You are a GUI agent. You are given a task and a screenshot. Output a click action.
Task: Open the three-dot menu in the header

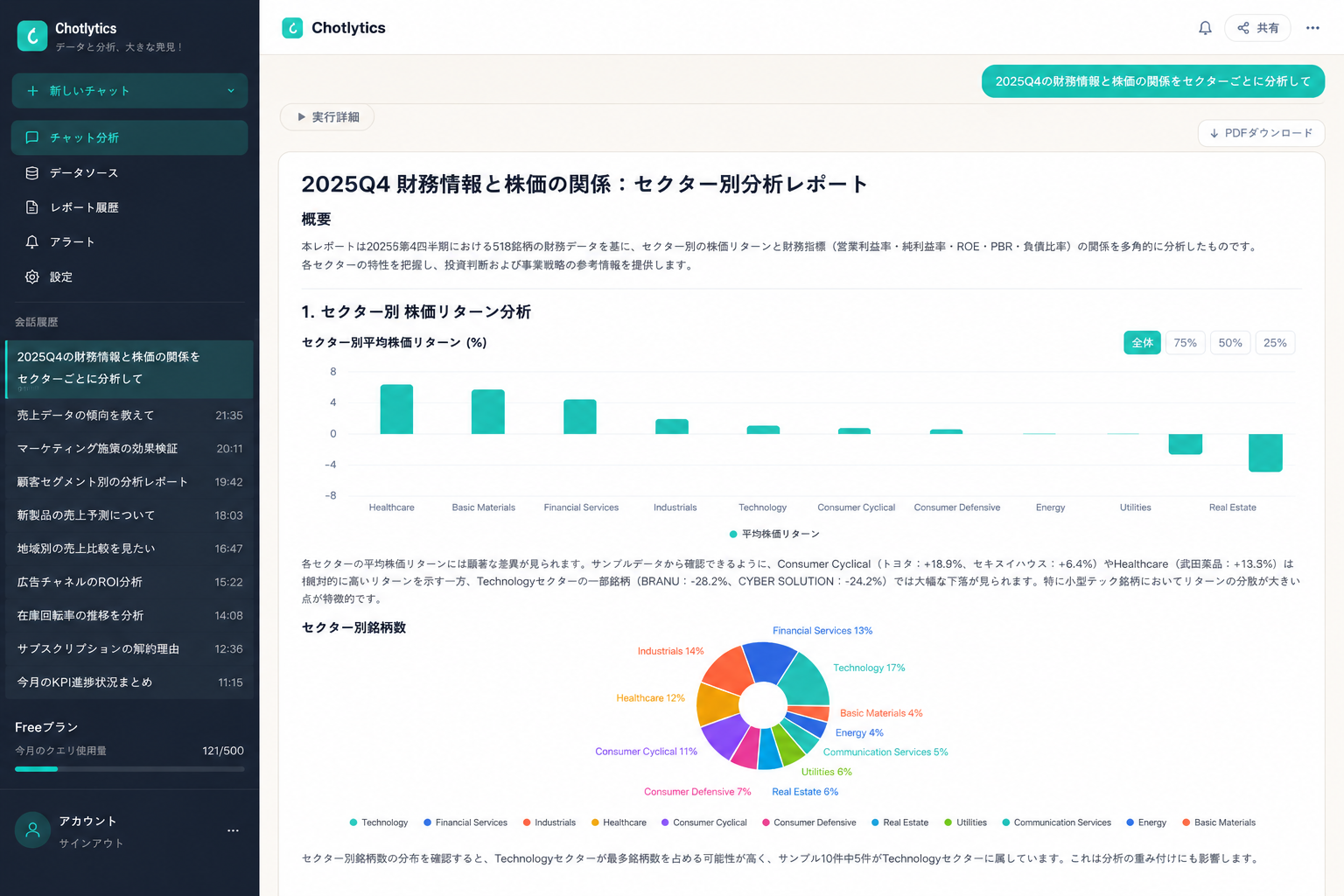pos(1312,28)
